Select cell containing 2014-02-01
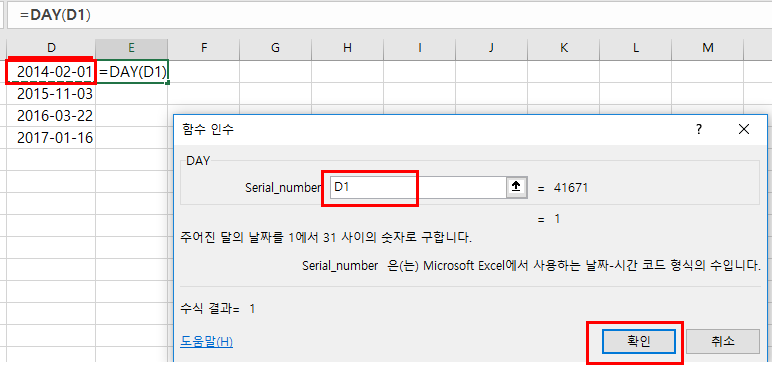This screenshot has width=772, height=365. tap(51, 71)
